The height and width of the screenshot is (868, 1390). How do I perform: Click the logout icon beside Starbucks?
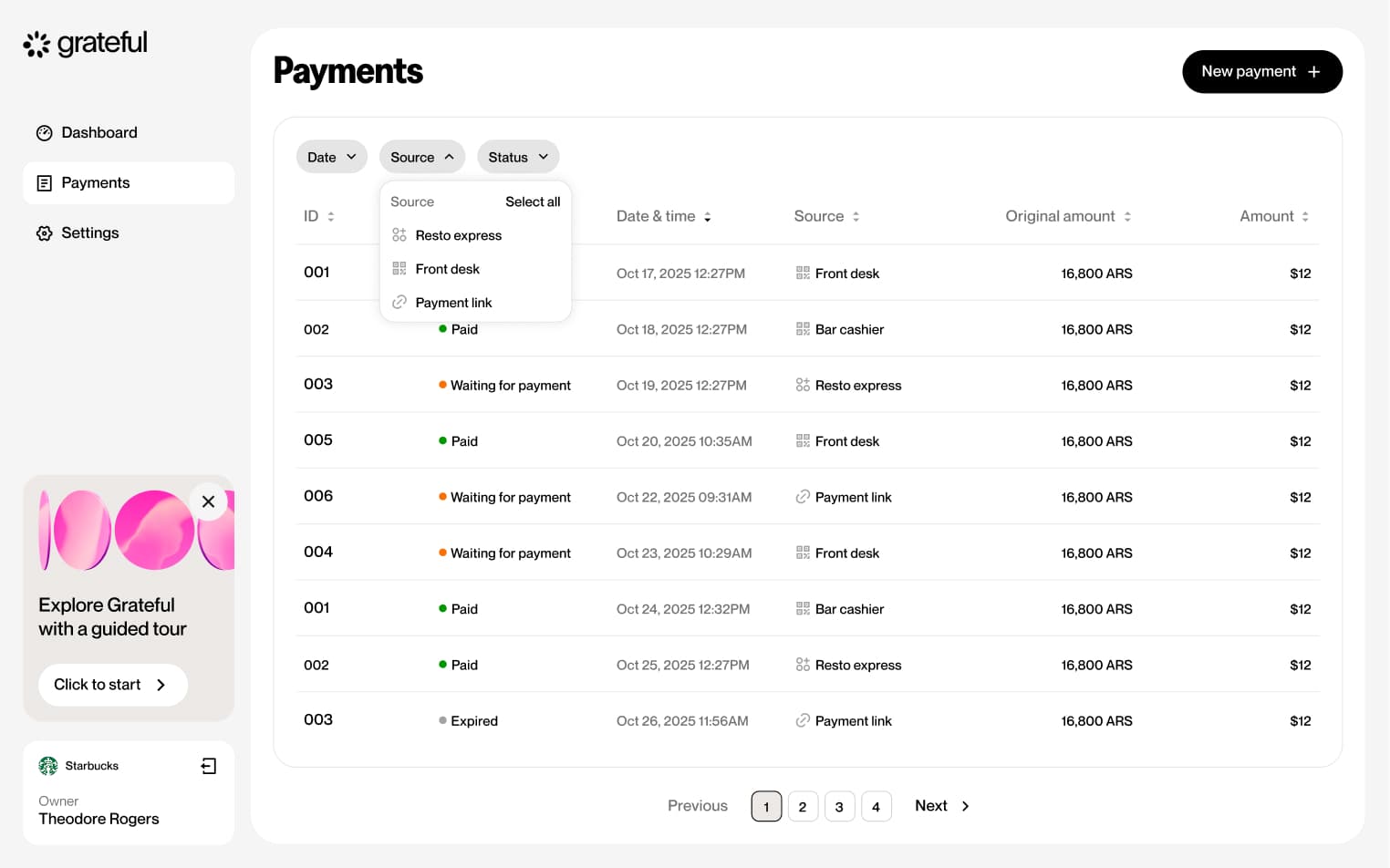(209, 766)
